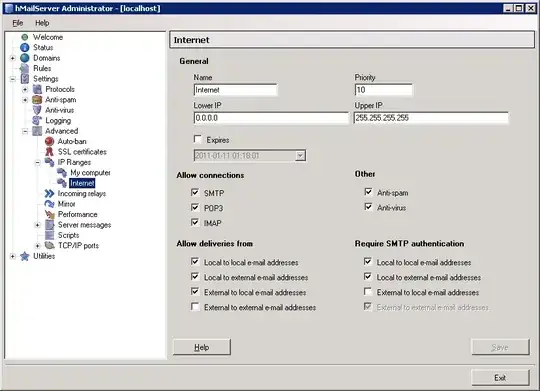Click the TCP/IP ports icon

click(49, 246)
